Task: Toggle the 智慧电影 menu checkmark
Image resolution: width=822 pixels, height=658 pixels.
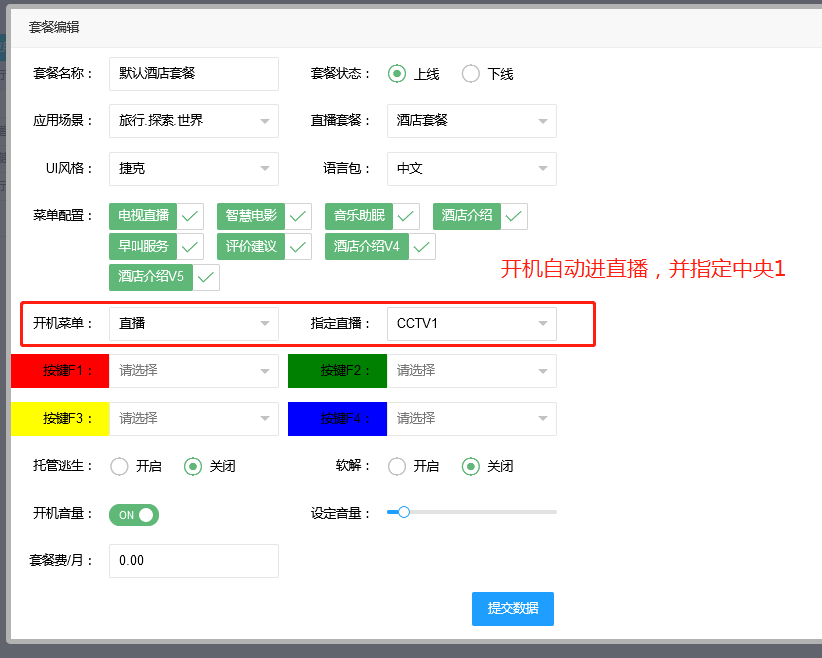Action: [298, 216]
